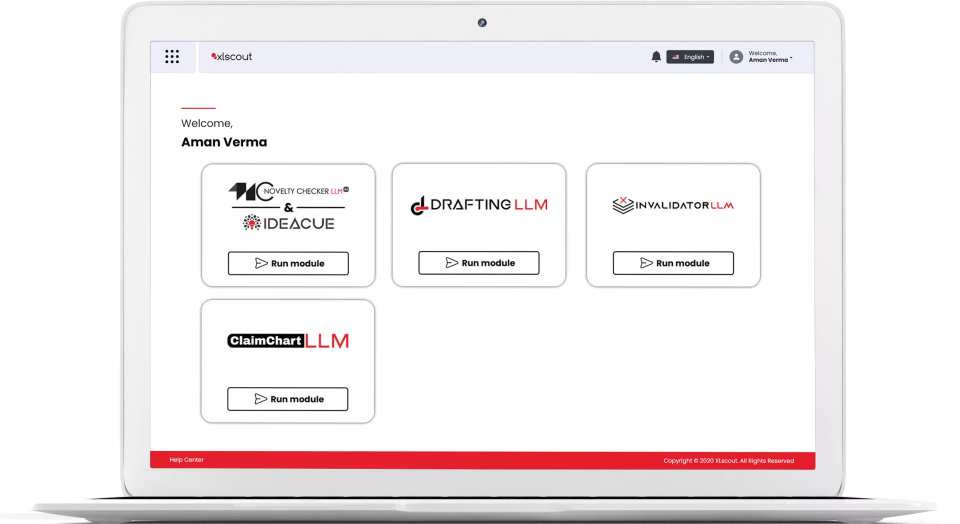Run the Novelty Checker & Ideacue module
Screen dimensions: 960x524
tap(288, 263)
